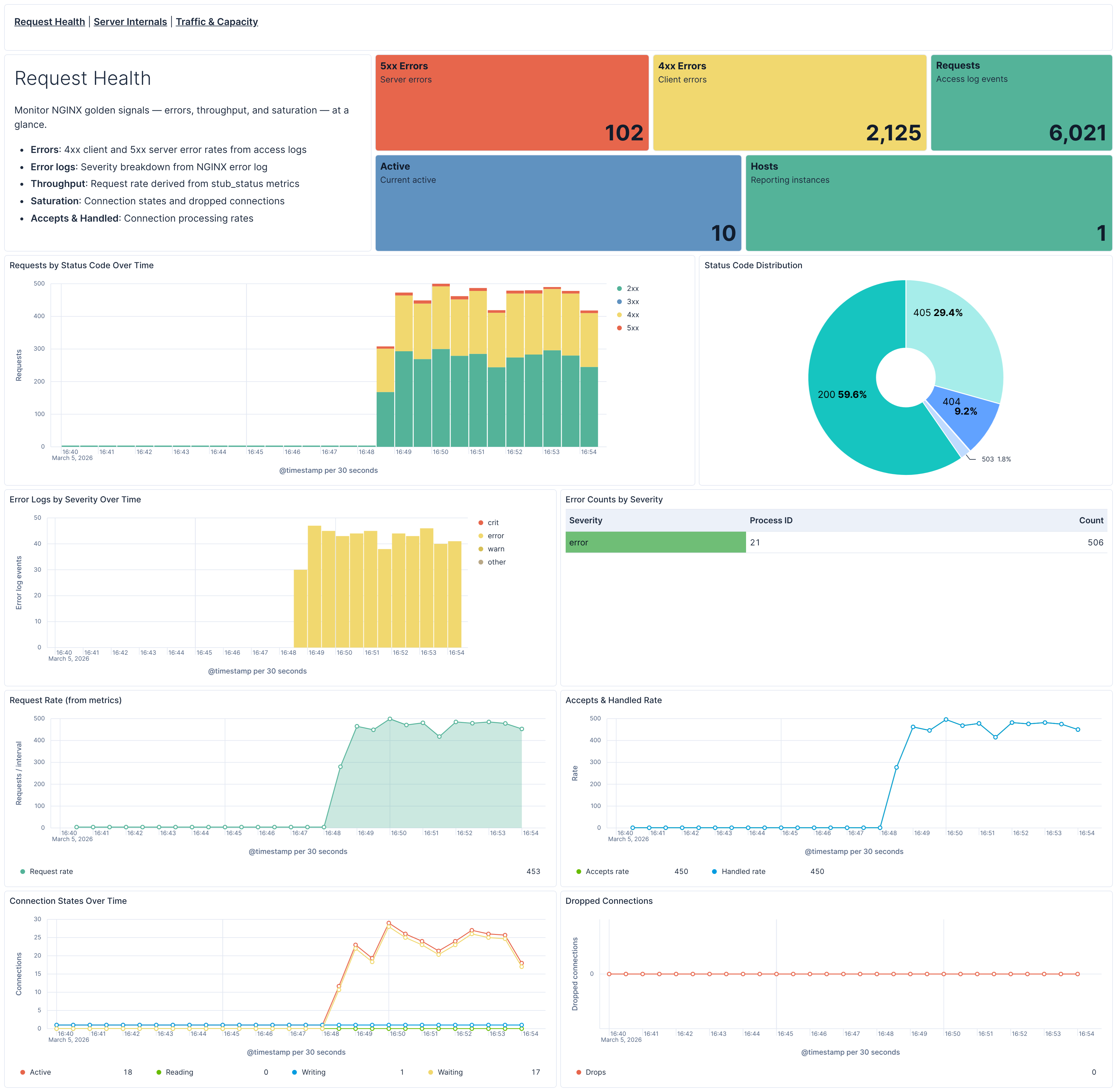Navigate to Traffic & Capacity view

(x=217, y=22)
